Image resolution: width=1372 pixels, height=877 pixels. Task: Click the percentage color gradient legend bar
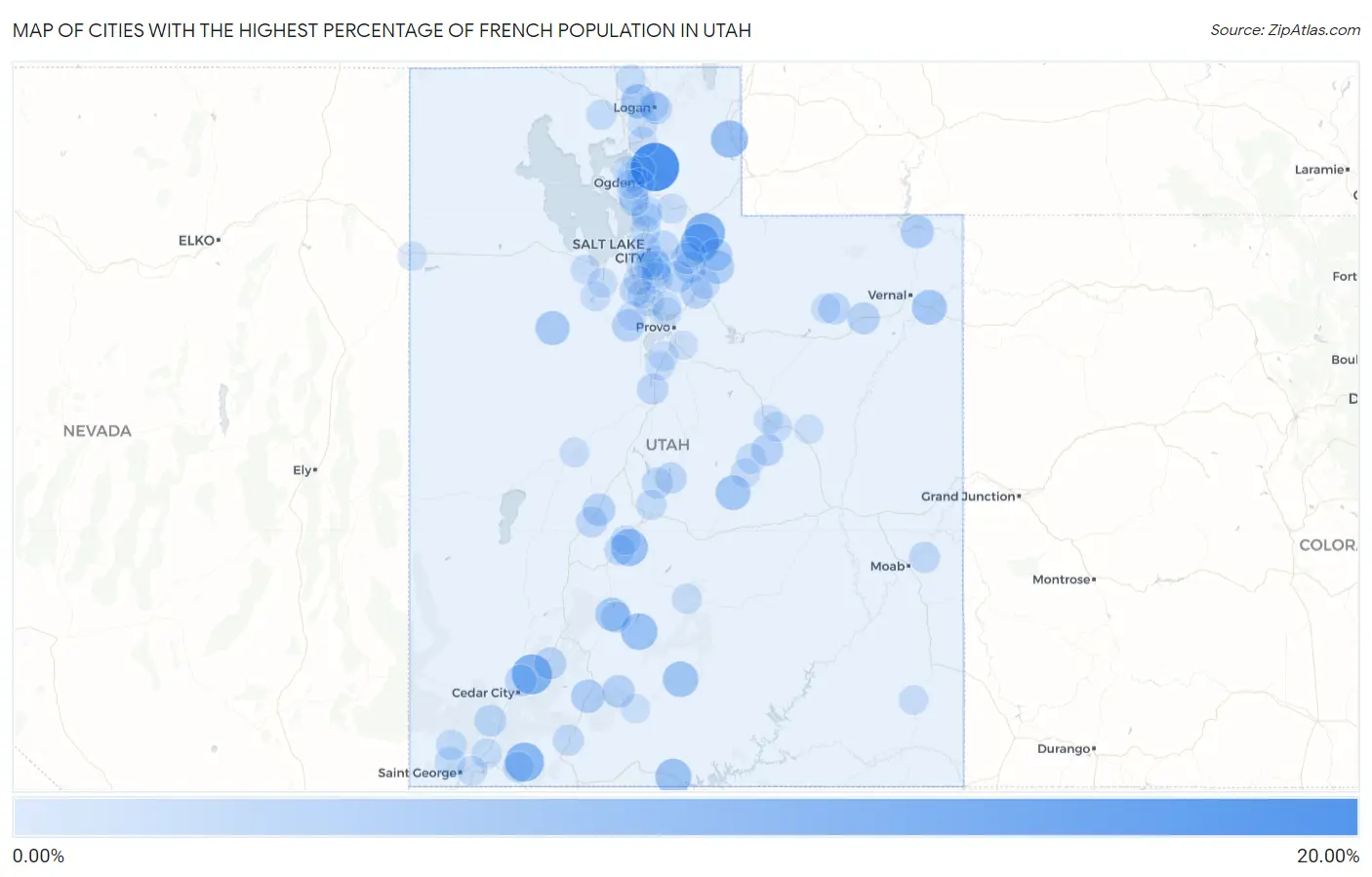tap(685, 817)
